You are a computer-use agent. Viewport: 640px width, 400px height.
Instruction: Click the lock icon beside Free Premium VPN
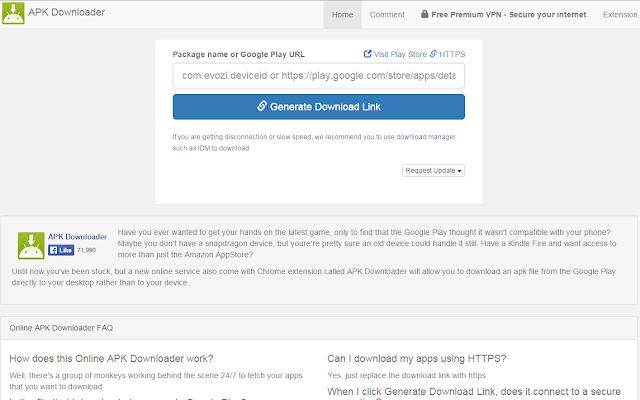424,14
